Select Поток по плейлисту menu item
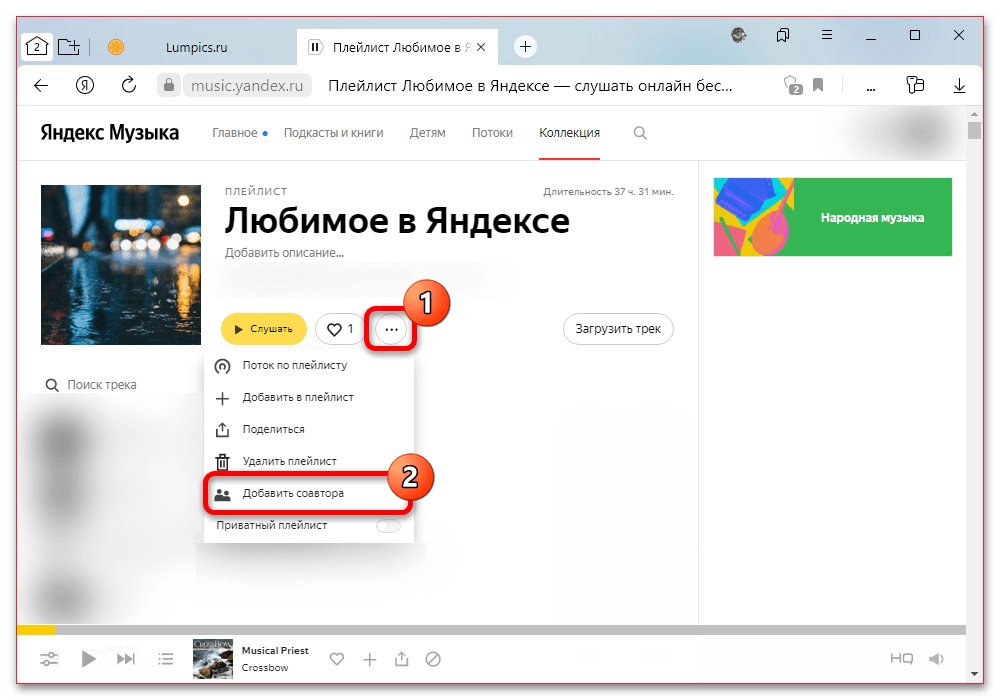This screenshot has height=700, width=1000. (x=309, y=365)
